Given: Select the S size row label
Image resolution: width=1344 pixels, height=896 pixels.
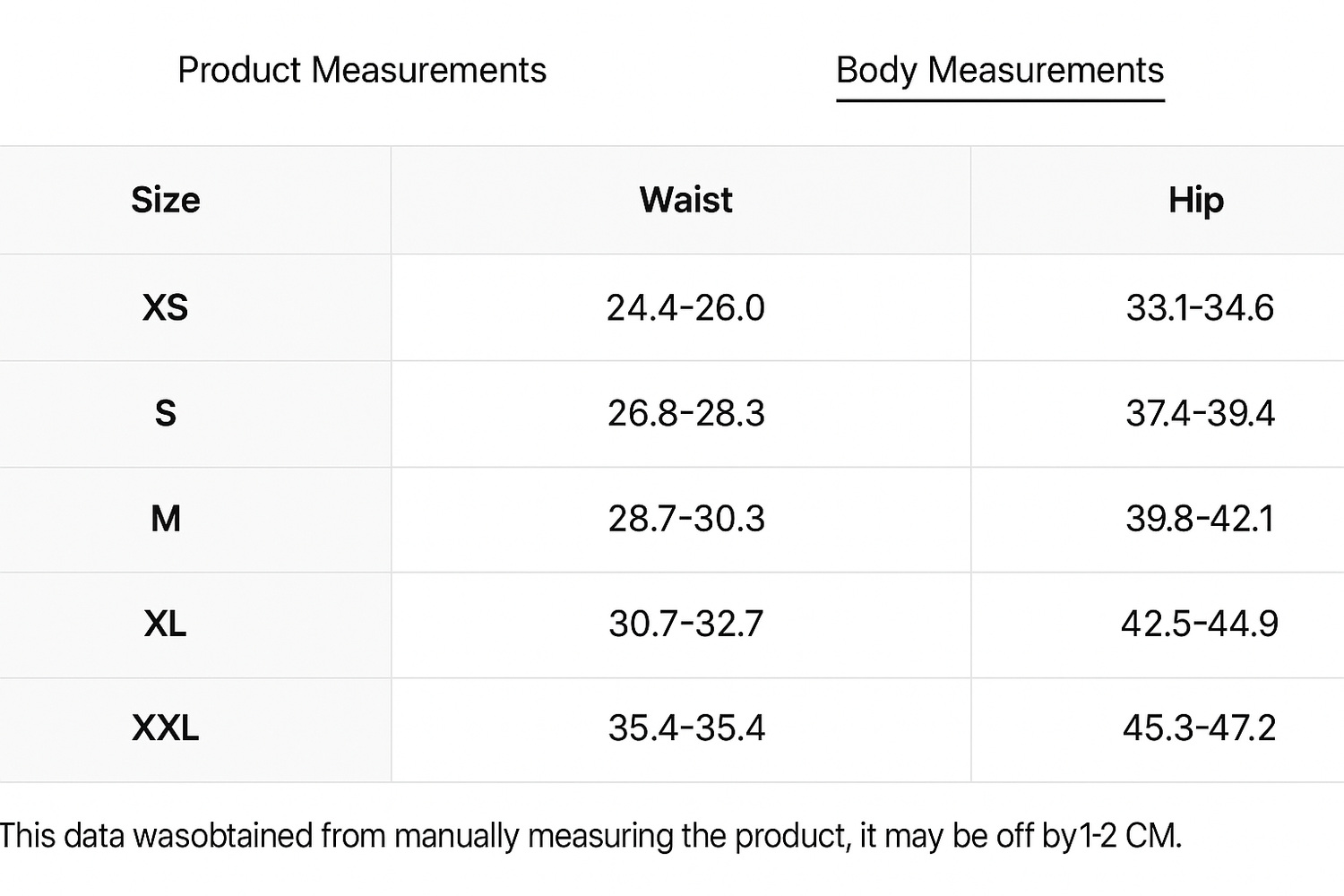Looking at the screenshot, I should click(166, 414).
